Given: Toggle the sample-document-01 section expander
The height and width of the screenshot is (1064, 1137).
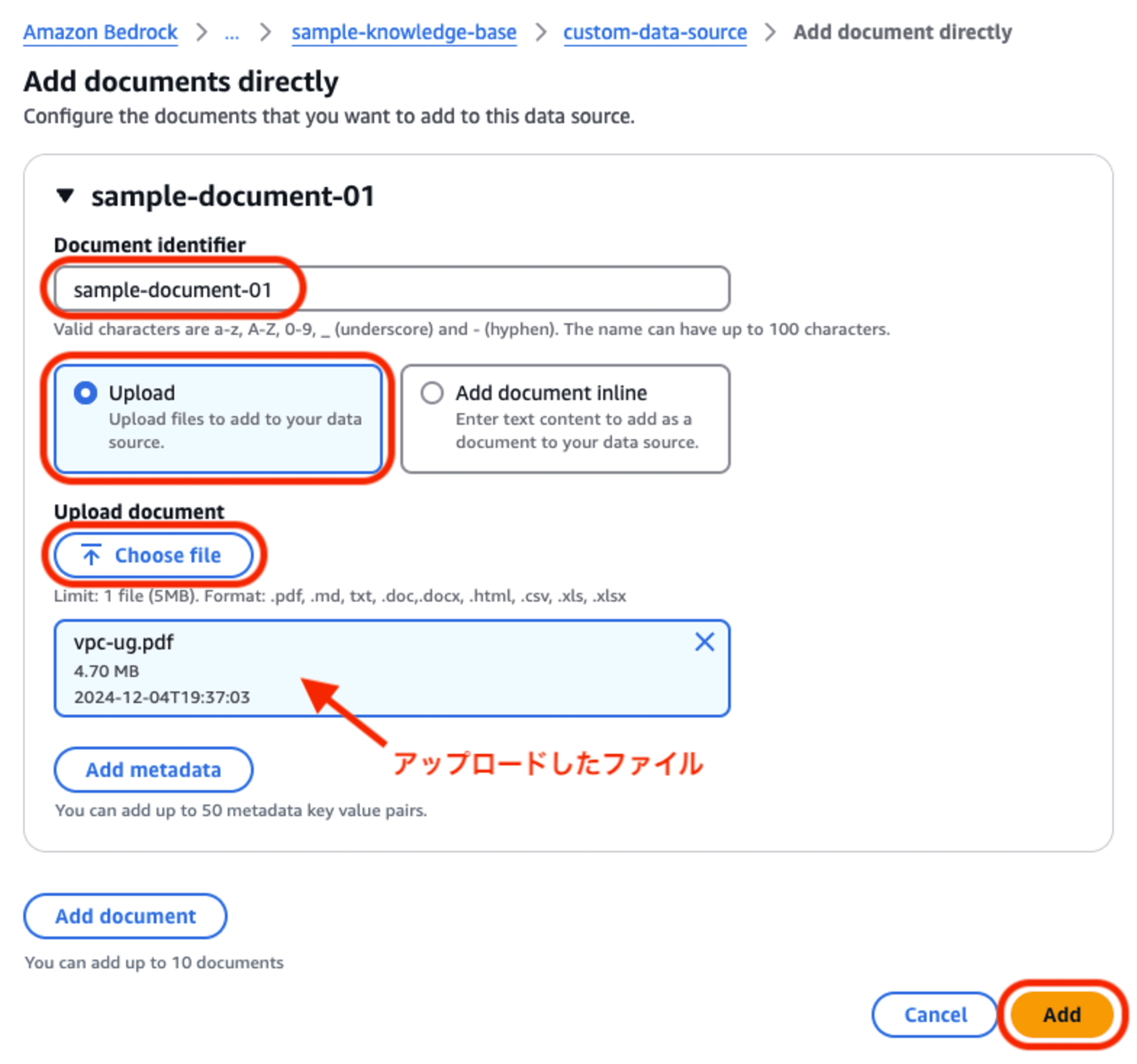Looking at the screenshot, I should coord(69,196).
